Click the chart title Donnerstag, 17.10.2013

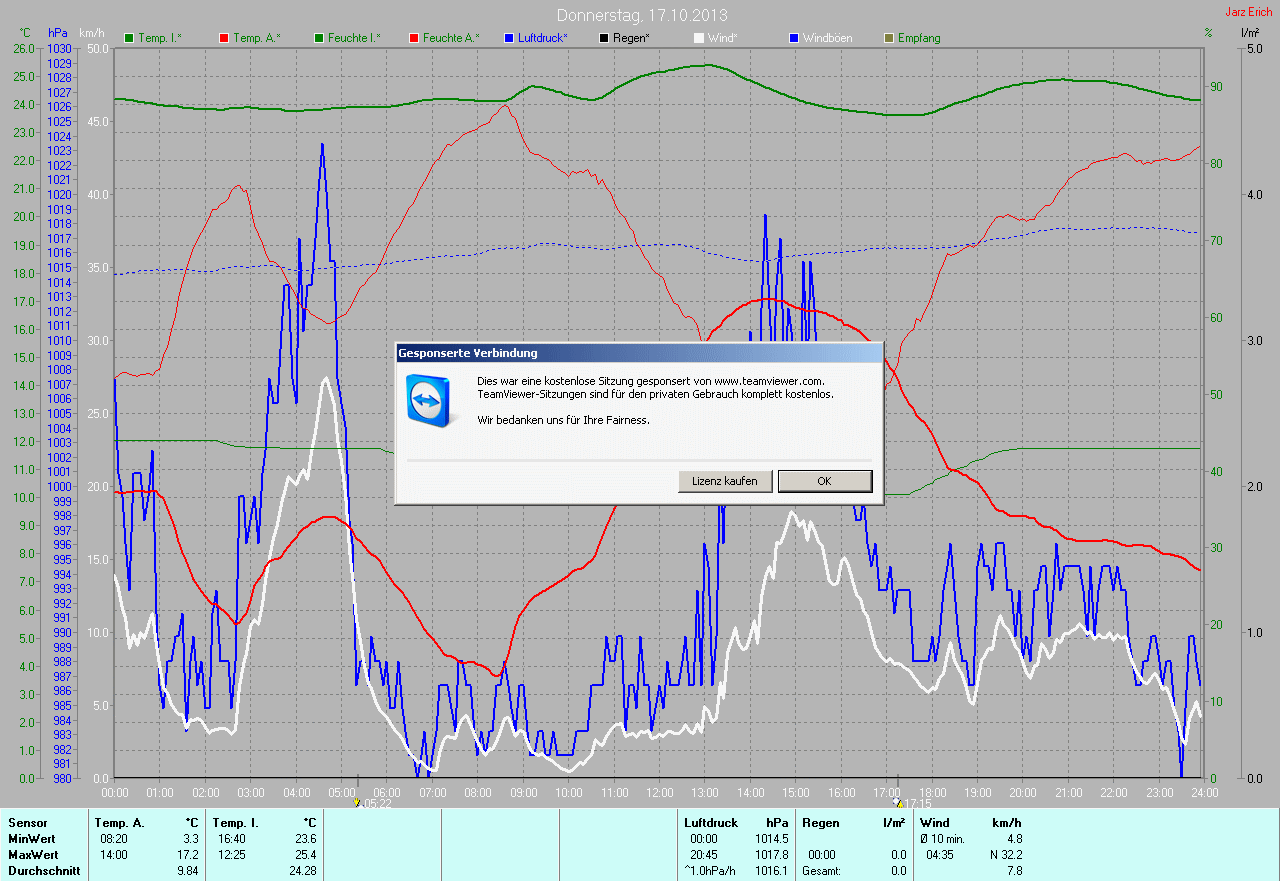click(642, 15)
